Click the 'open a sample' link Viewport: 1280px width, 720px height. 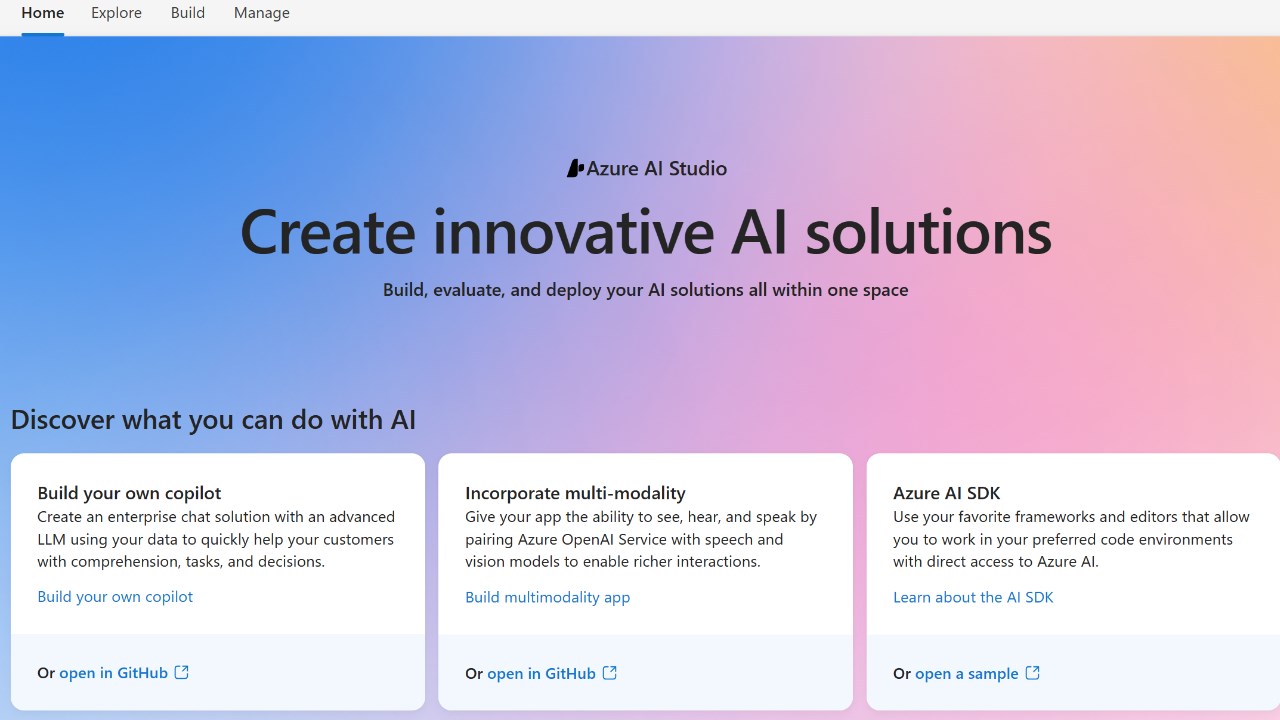click(966, 673)
